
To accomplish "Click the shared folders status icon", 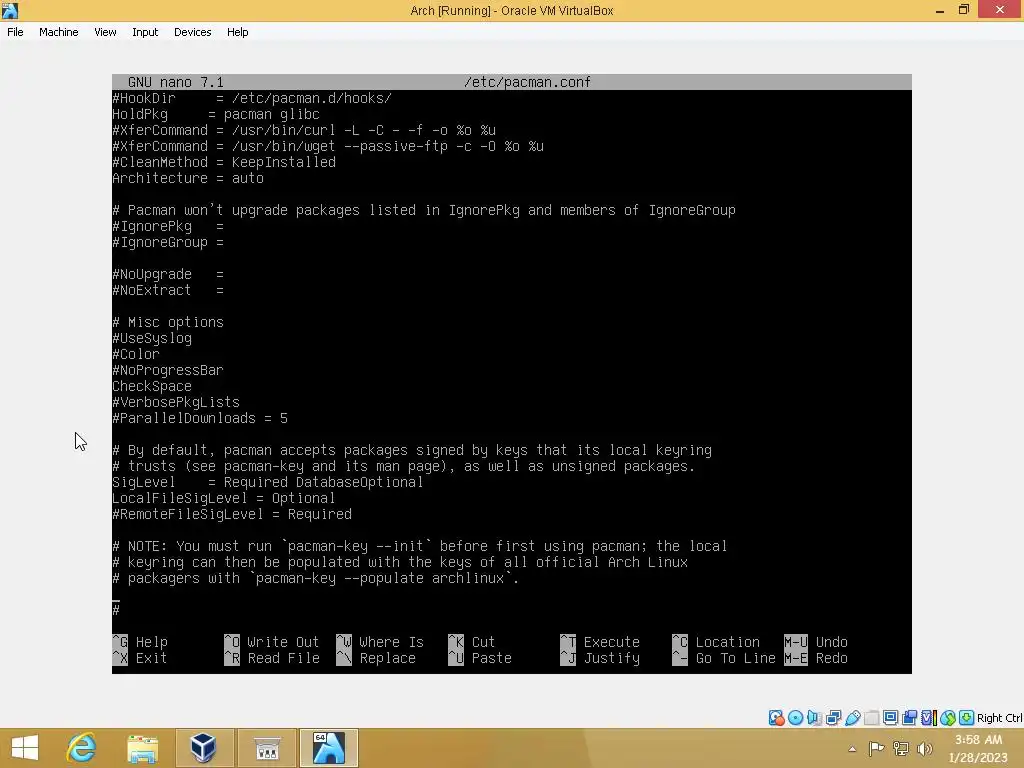I will [871, 718].
